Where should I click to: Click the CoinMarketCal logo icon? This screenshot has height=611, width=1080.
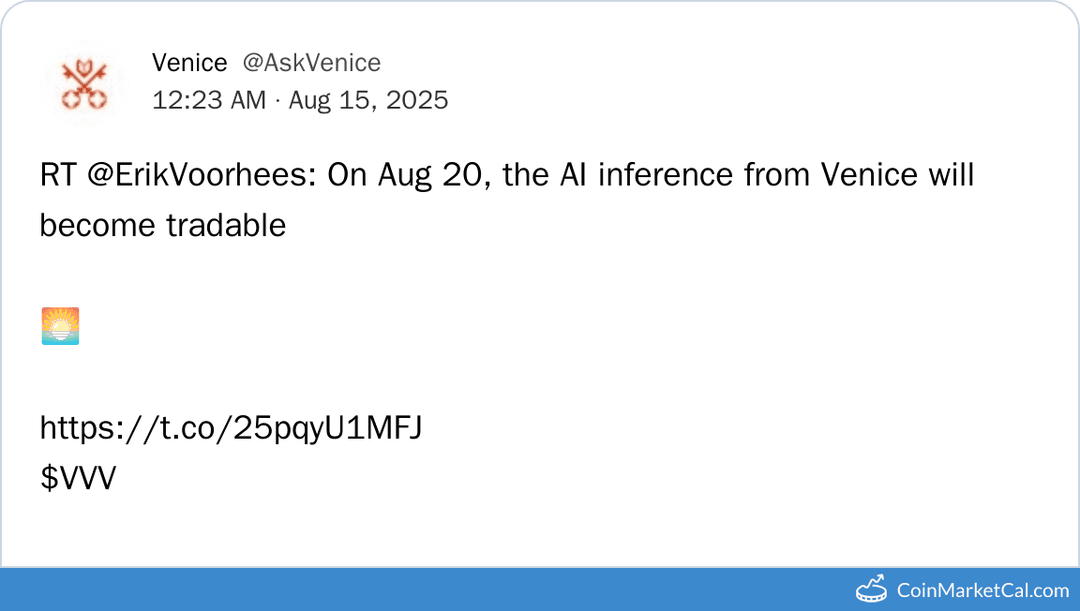tap(871, 589)
